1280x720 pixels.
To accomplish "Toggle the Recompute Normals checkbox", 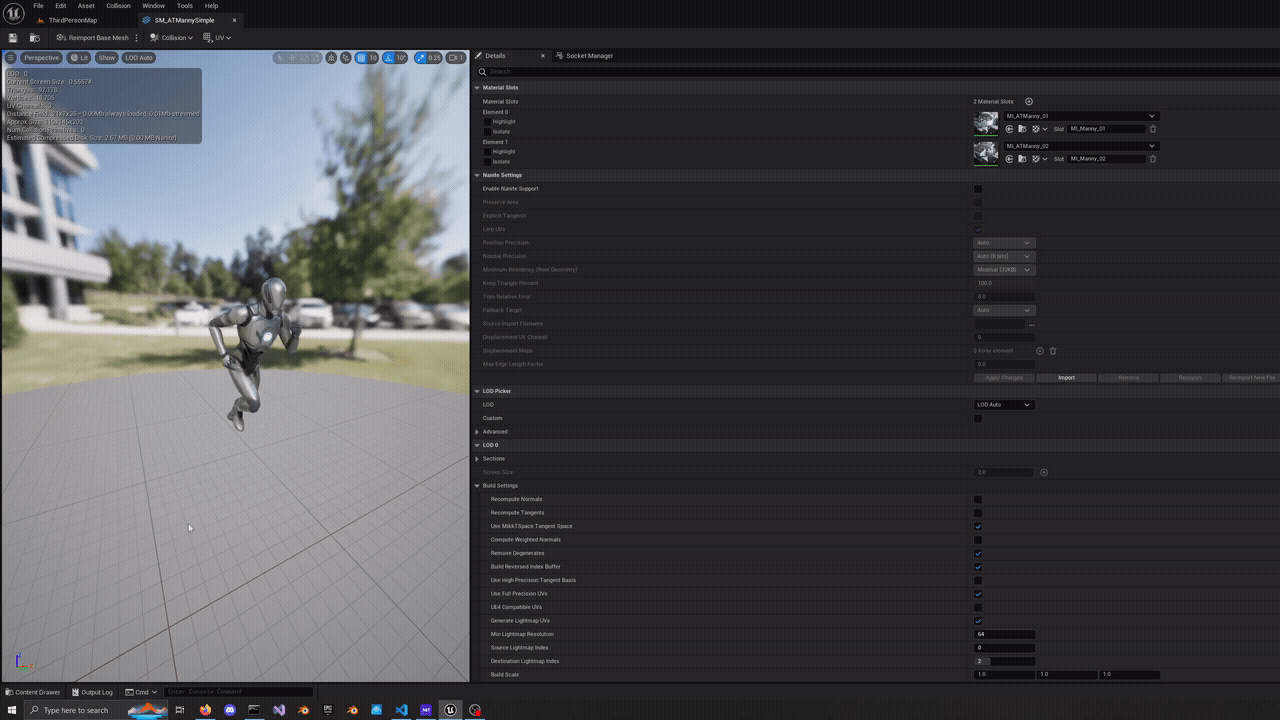I will 978,499.
